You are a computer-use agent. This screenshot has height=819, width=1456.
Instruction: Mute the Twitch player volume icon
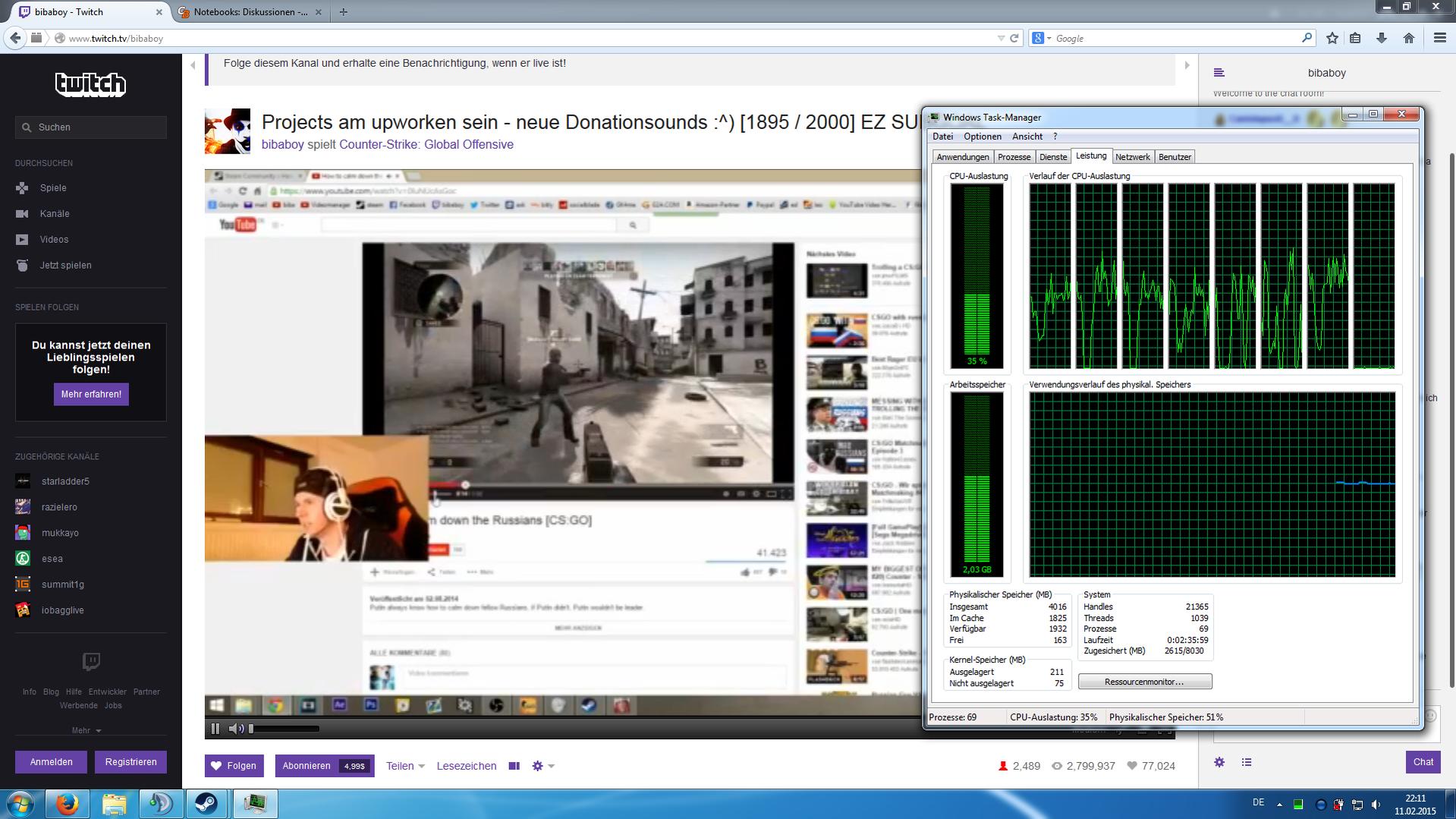click(236, 729)
